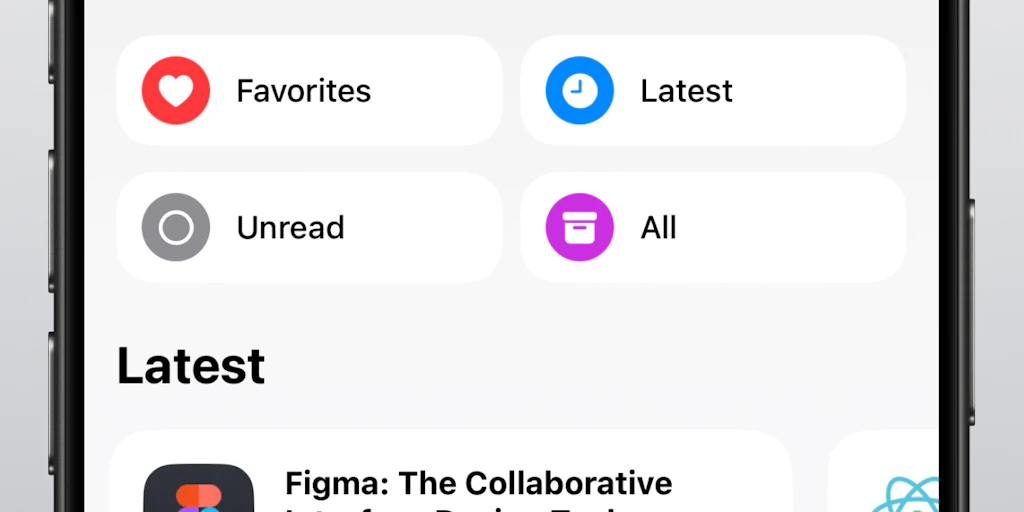The image size is (1024, 512).
Task: Select the Unread text label
Action: (290, 228)
